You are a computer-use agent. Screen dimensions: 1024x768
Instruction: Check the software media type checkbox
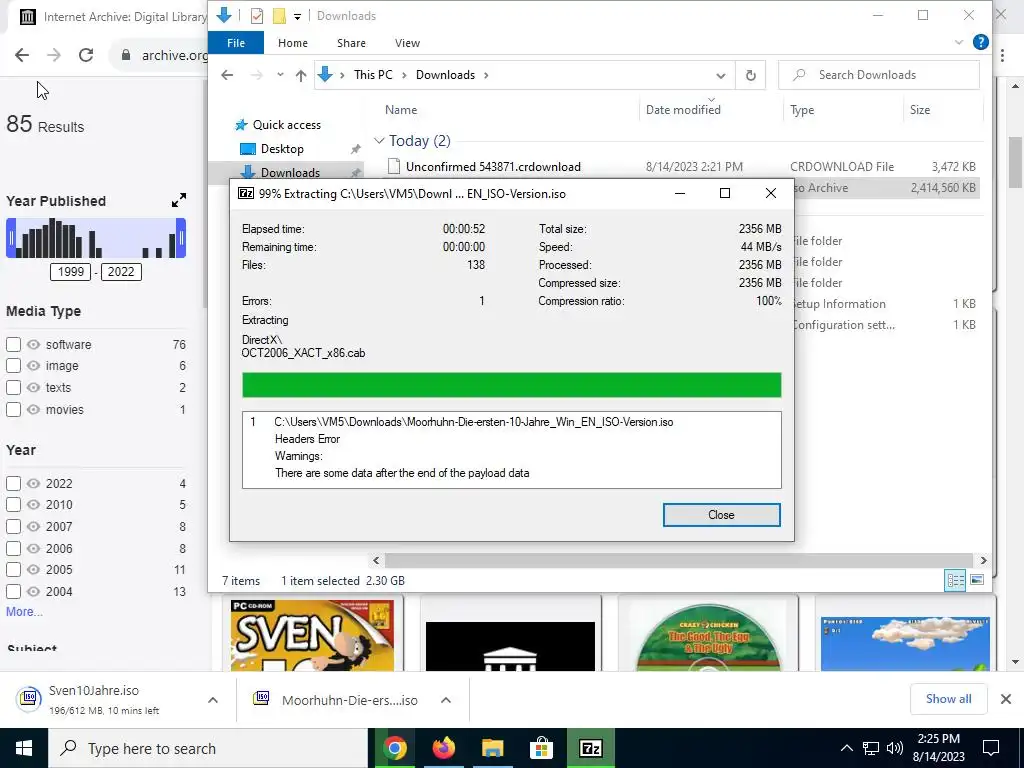pos(13,344)
